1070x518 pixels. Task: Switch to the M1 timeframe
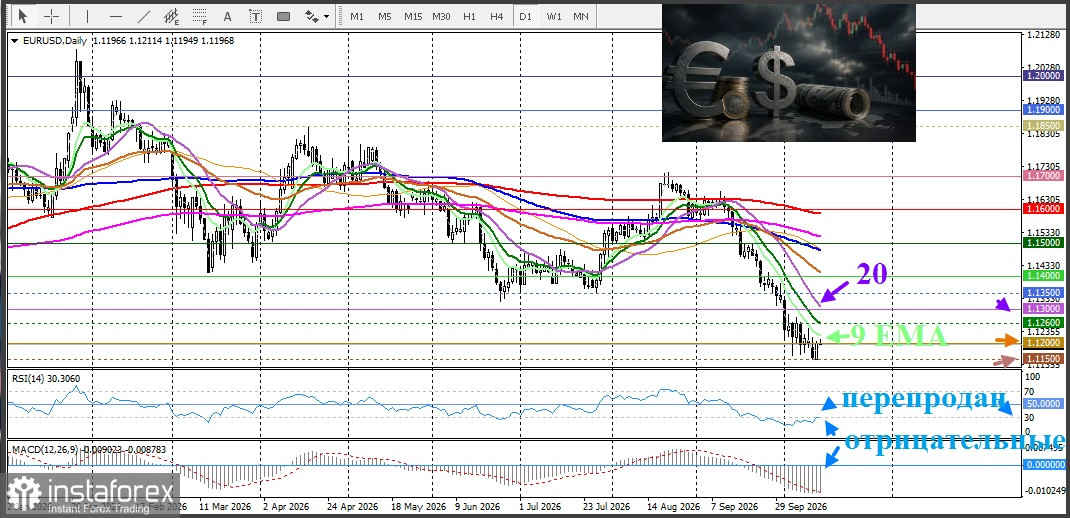pyautogui.click(x=357, y=16)
